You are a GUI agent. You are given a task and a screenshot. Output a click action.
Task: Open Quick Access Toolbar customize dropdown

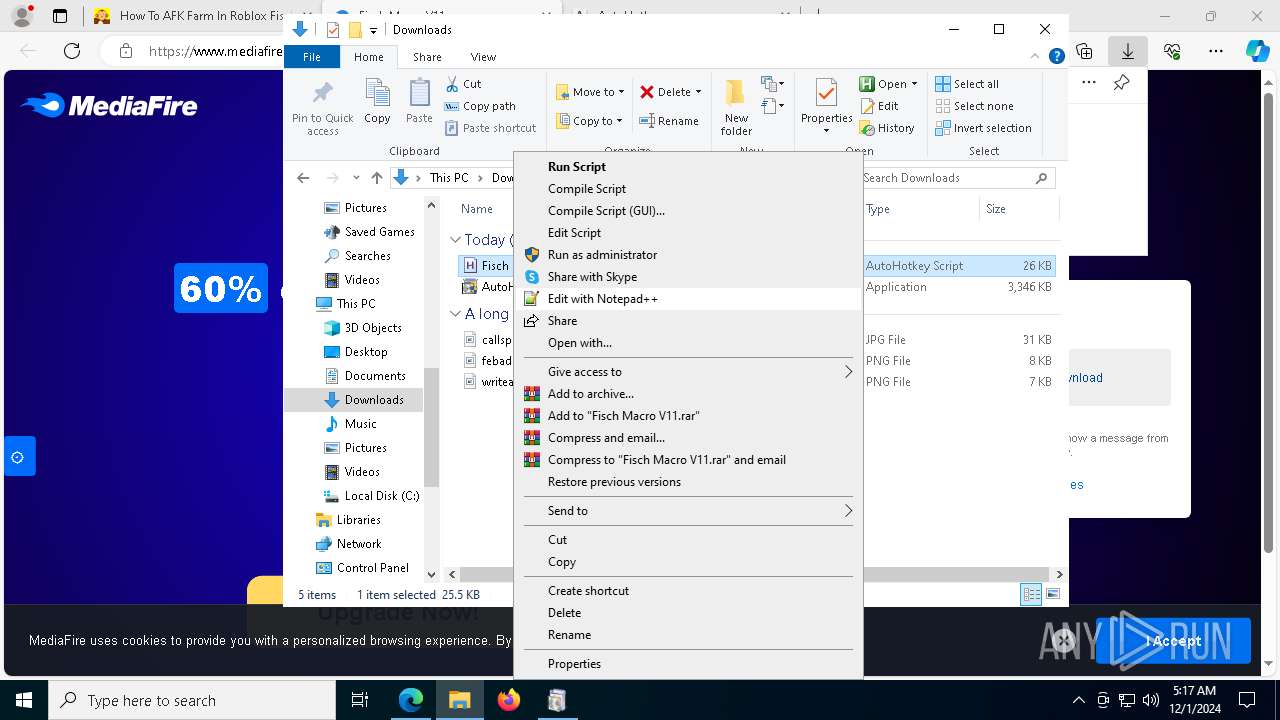(x=373, y=30)
